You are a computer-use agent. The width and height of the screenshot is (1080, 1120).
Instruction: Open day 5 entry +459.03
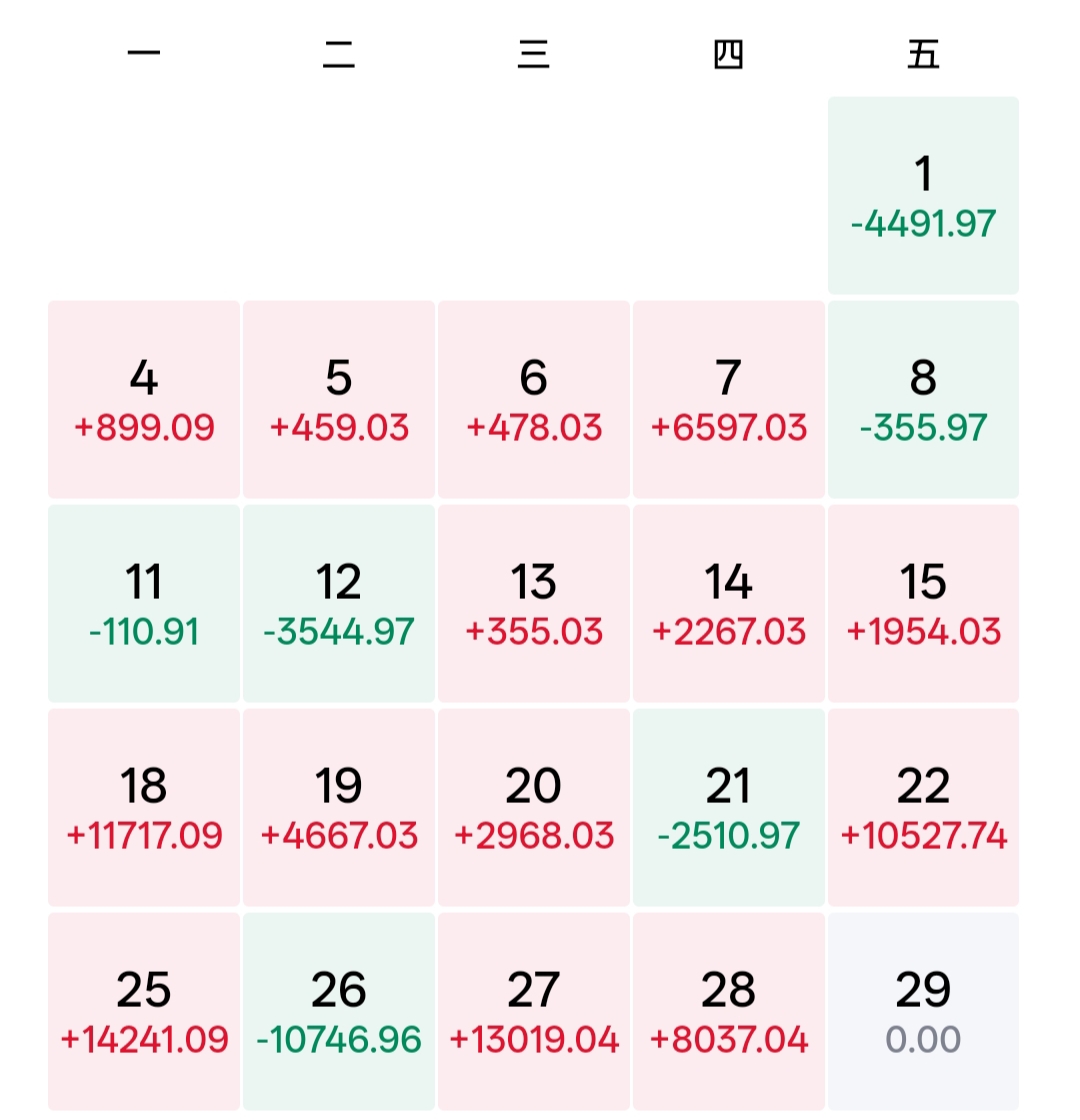pos(339,399)
